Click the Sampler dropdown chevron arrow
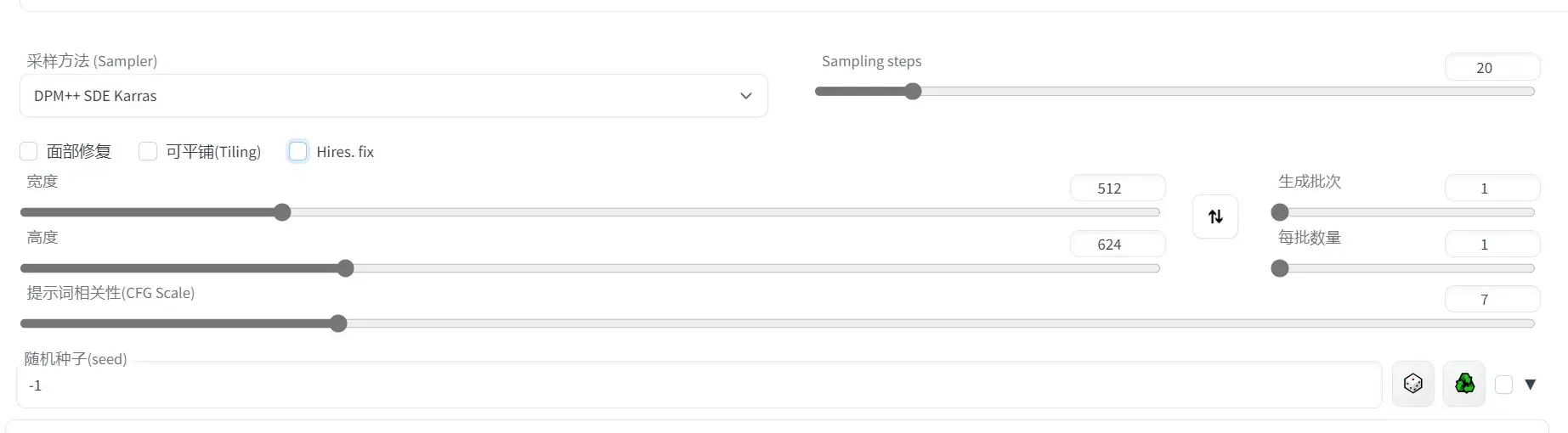Viewport: 1568px width, 433px height. point(745,96)
